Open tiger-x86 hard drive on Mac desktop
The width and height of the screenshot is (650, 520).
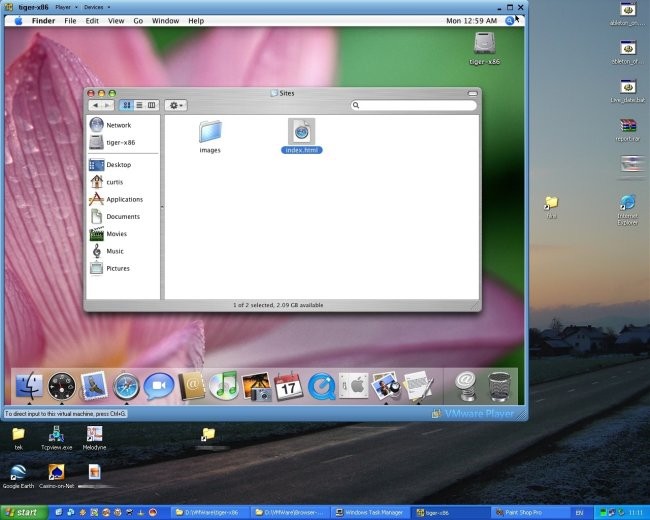tap(485, 49)
